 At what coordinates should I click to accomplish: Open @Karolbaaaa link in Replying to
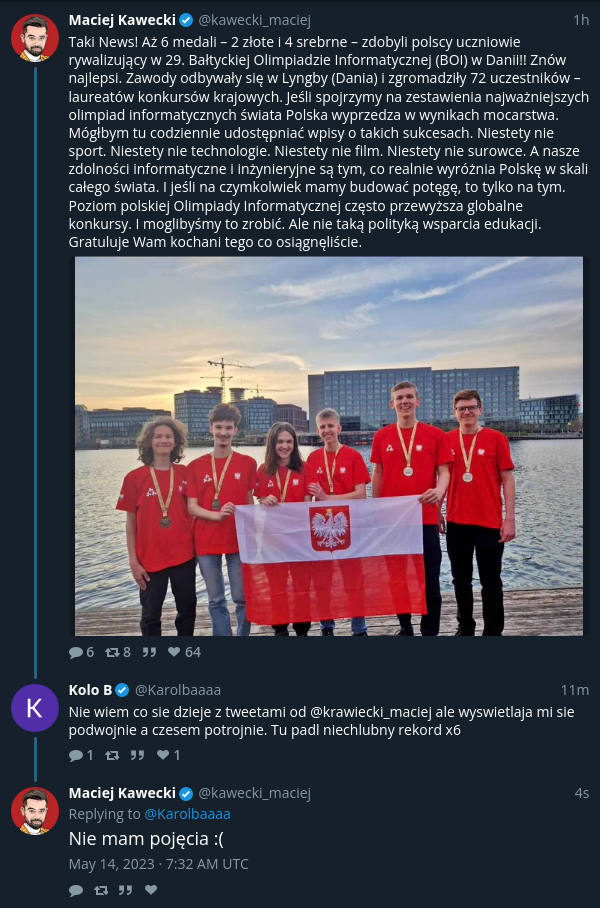[x=187, y=814]
